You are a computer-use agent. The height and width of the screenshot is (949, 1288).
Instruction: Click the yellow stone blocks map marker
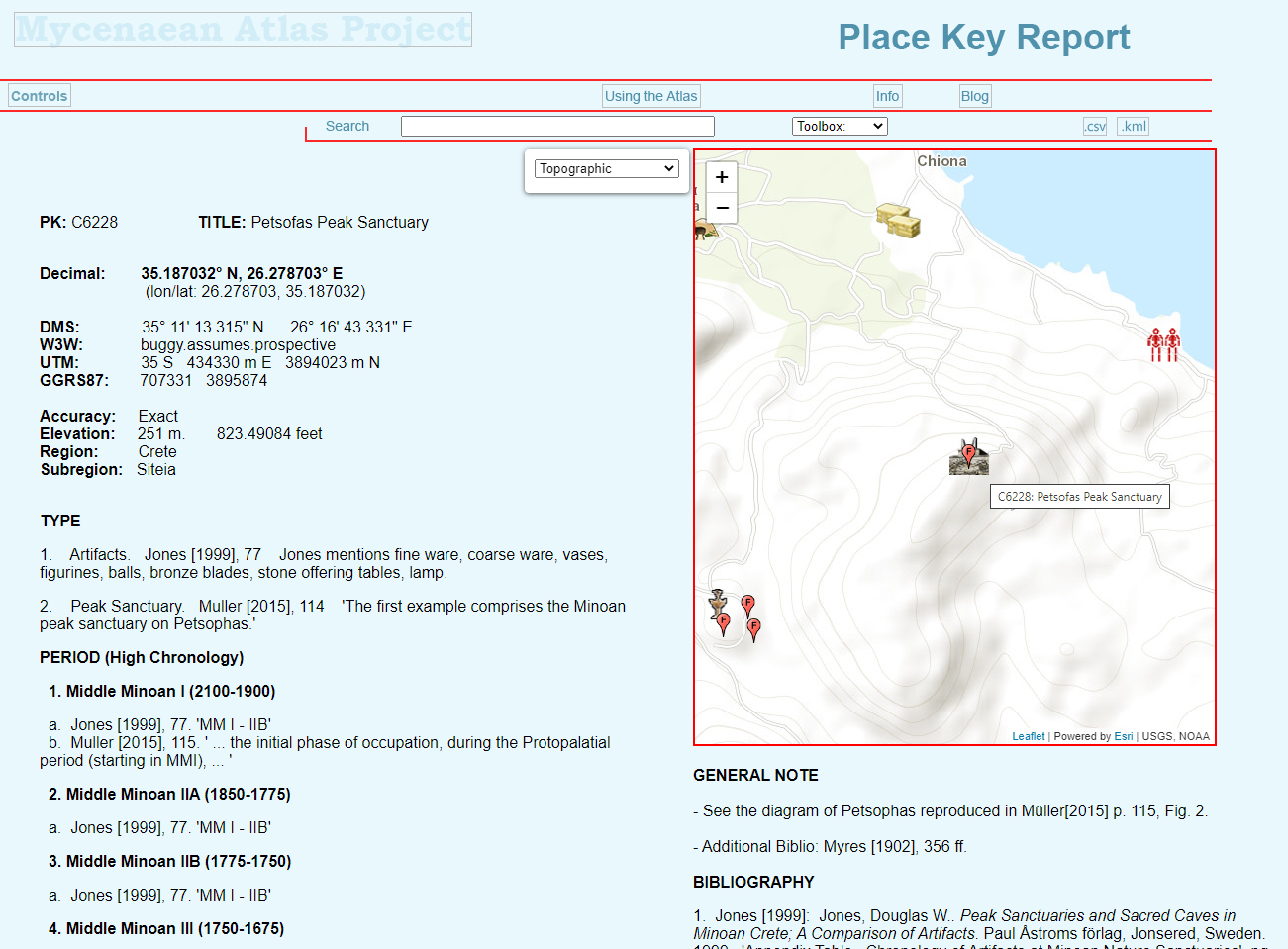pos(898,220)
